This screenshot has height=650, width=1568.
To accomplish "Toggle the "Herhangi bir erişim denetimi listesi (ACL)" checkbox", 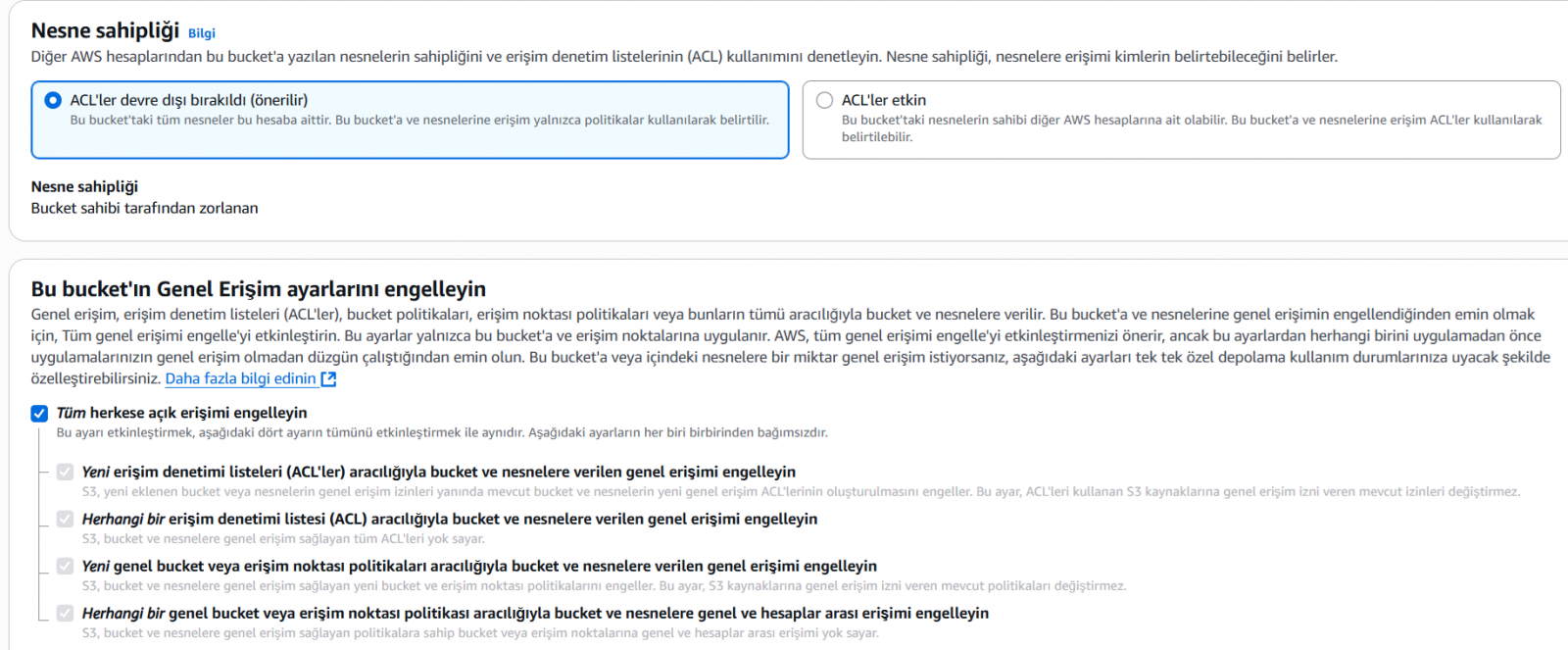I will [x=65, y=519].
